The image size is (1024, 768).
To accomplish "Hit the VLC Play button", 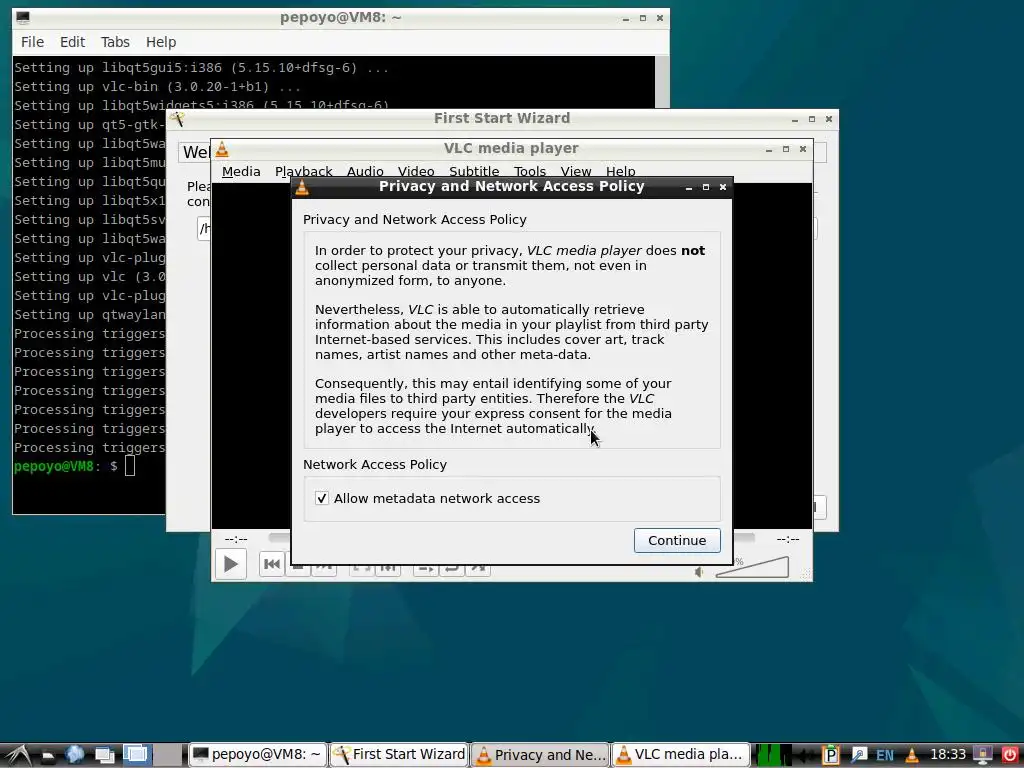I will point(231,564).
